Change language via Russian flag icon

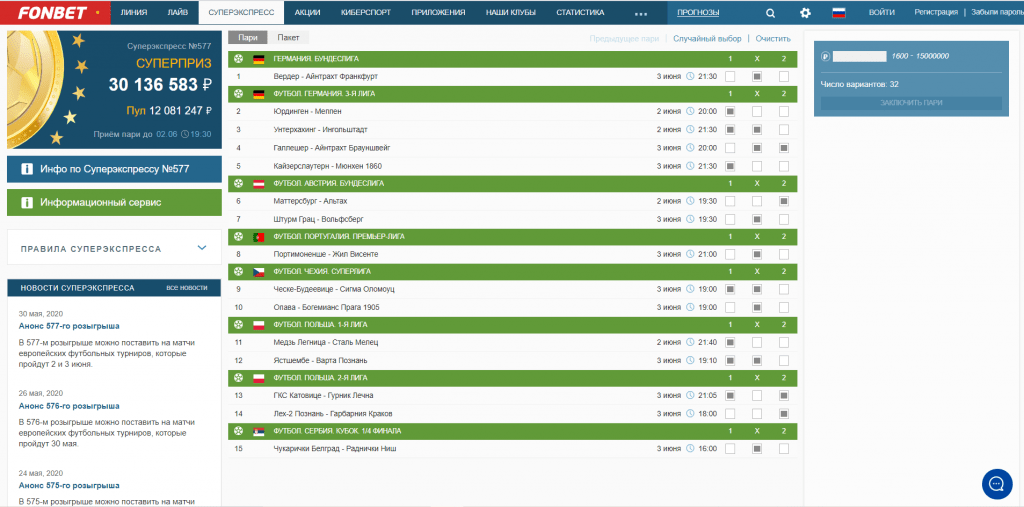point(839,12)
